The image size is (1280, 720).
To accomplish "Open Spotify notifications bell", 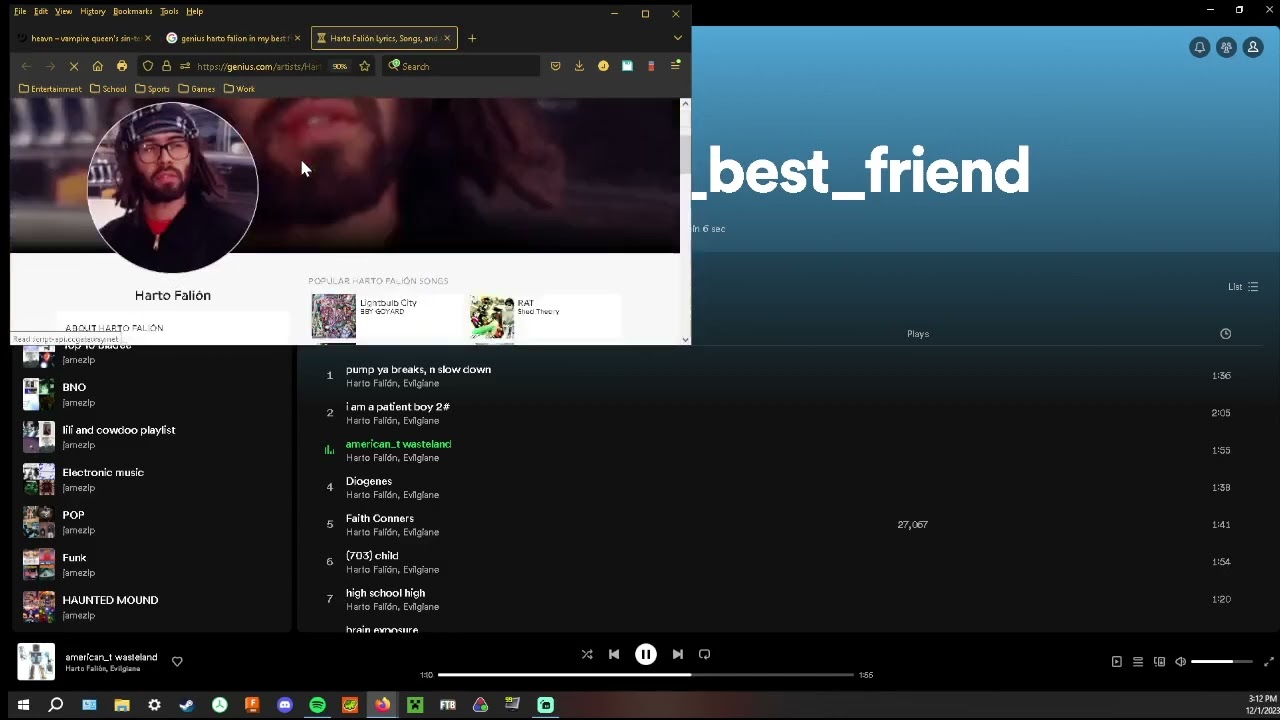I will click(1199, 47).
